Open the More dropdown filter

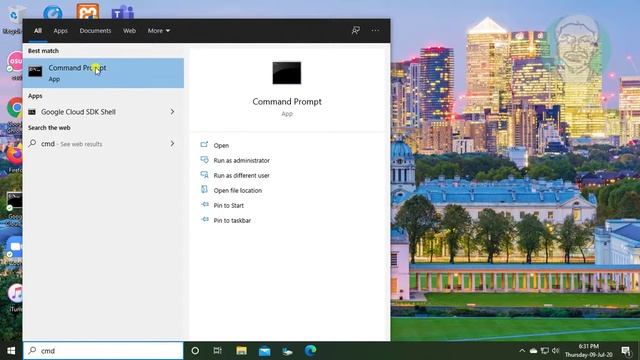[x=159, y=31]
